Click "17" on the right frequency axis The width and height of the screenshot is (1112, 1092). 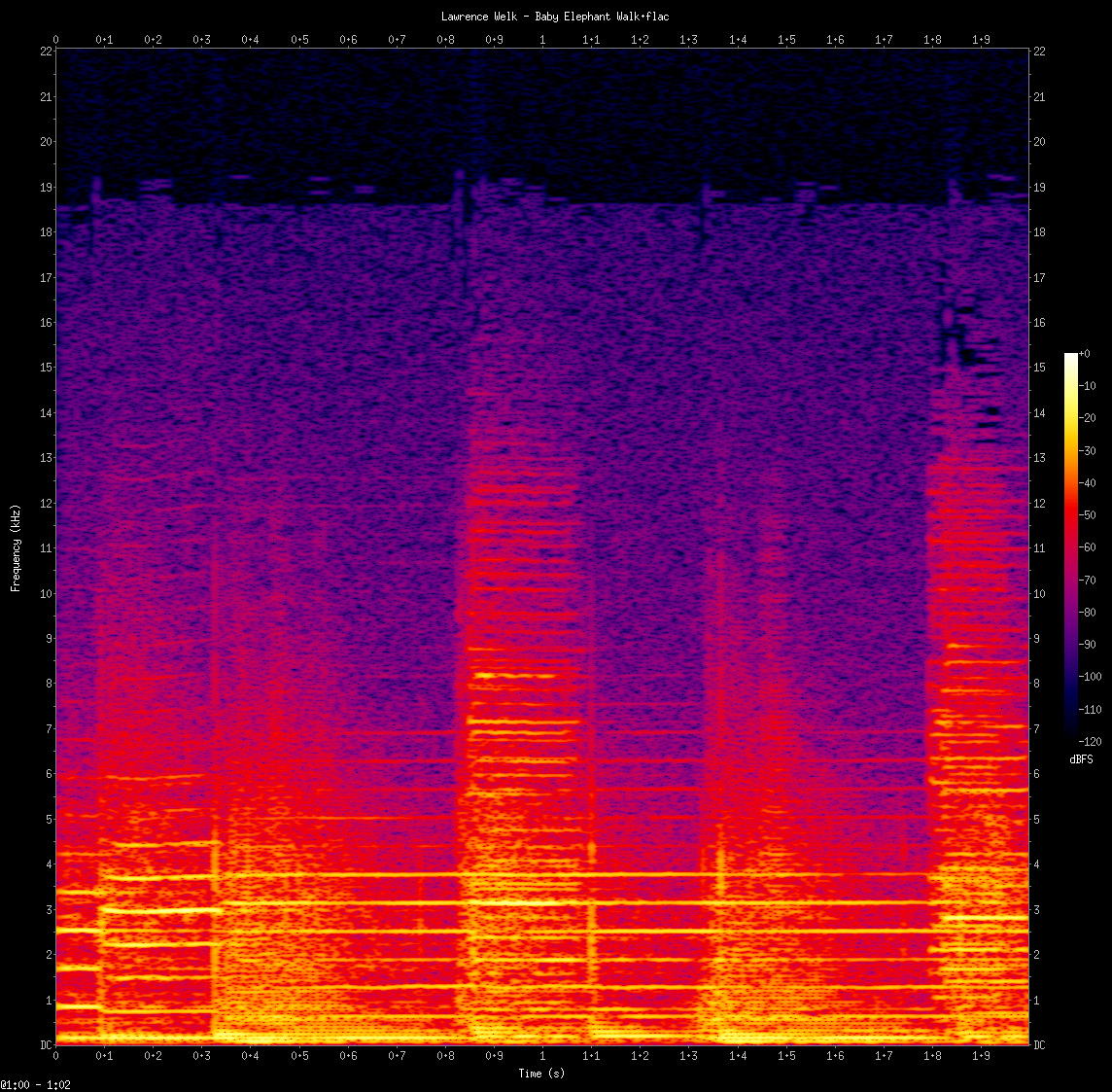click(x=1039, y=277)
